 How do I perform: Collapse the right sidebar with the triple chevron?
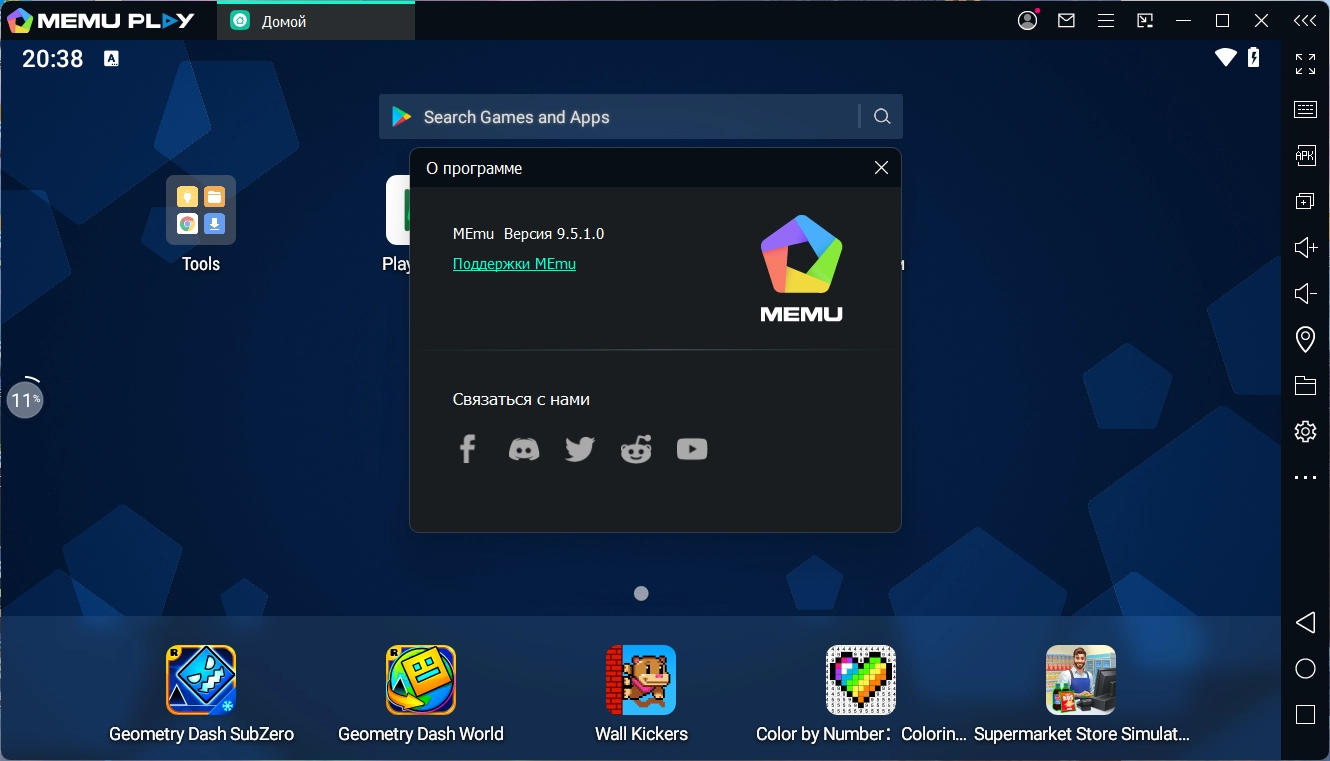click(x=1305, y=20)
